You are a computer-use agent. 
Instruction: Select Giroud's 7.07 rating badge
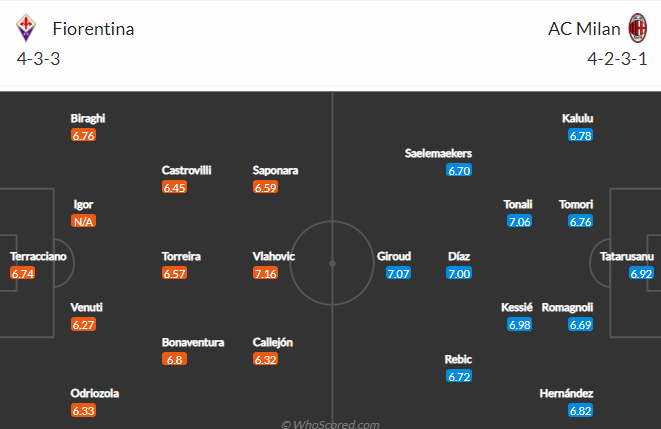[x=398, y=273]
